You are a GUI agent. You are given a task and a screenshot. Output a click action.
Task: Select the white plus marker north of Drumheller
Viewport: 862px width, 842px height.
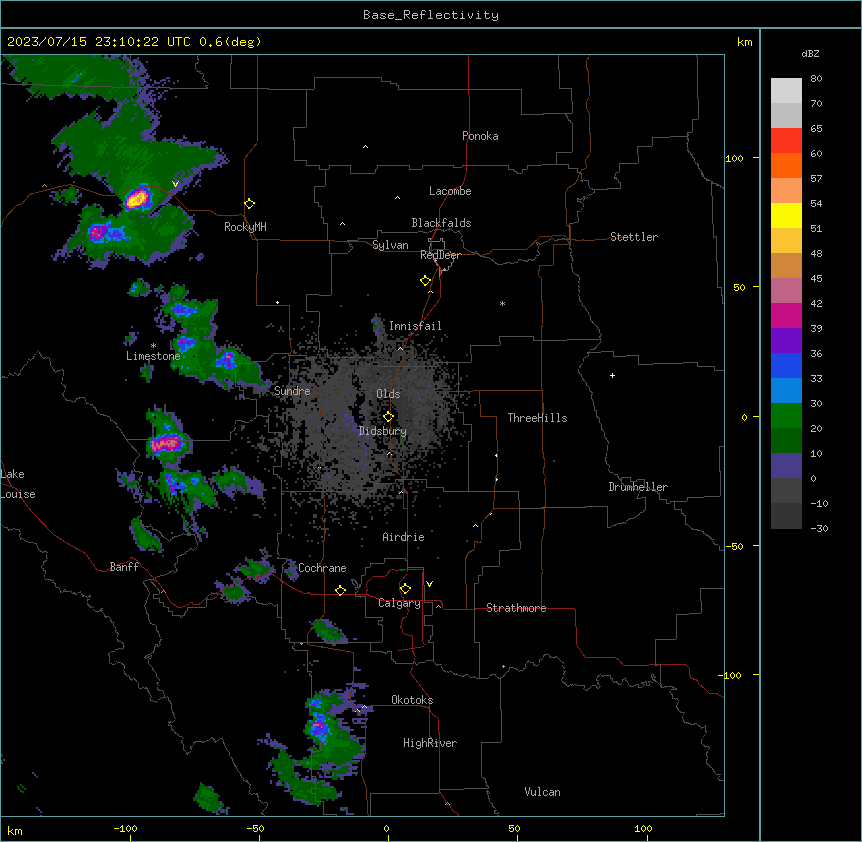point(612,375)
